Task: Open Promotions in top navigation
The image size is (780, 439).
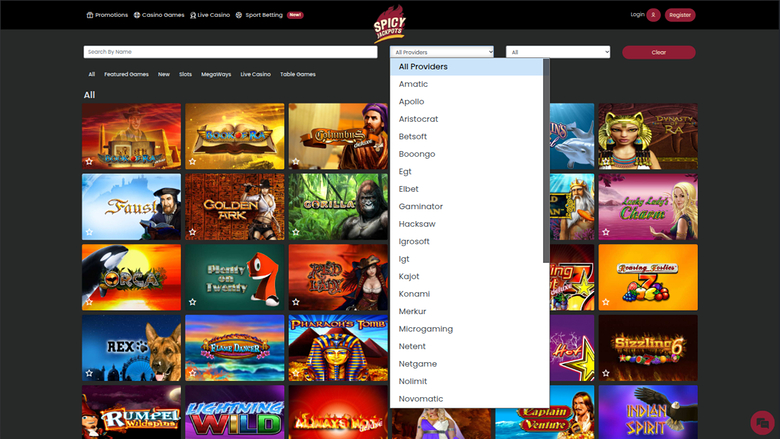Action: 107,15
